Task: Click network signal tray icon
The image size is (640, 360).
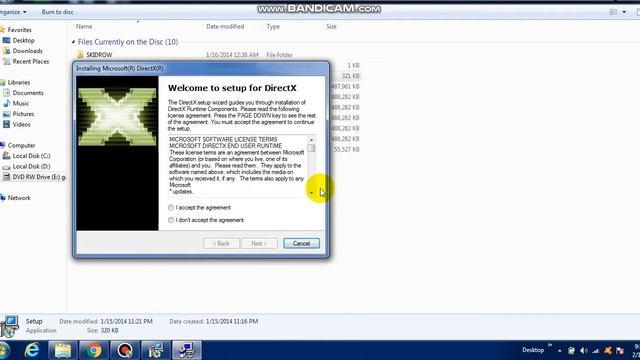Action: click(596, 351)
